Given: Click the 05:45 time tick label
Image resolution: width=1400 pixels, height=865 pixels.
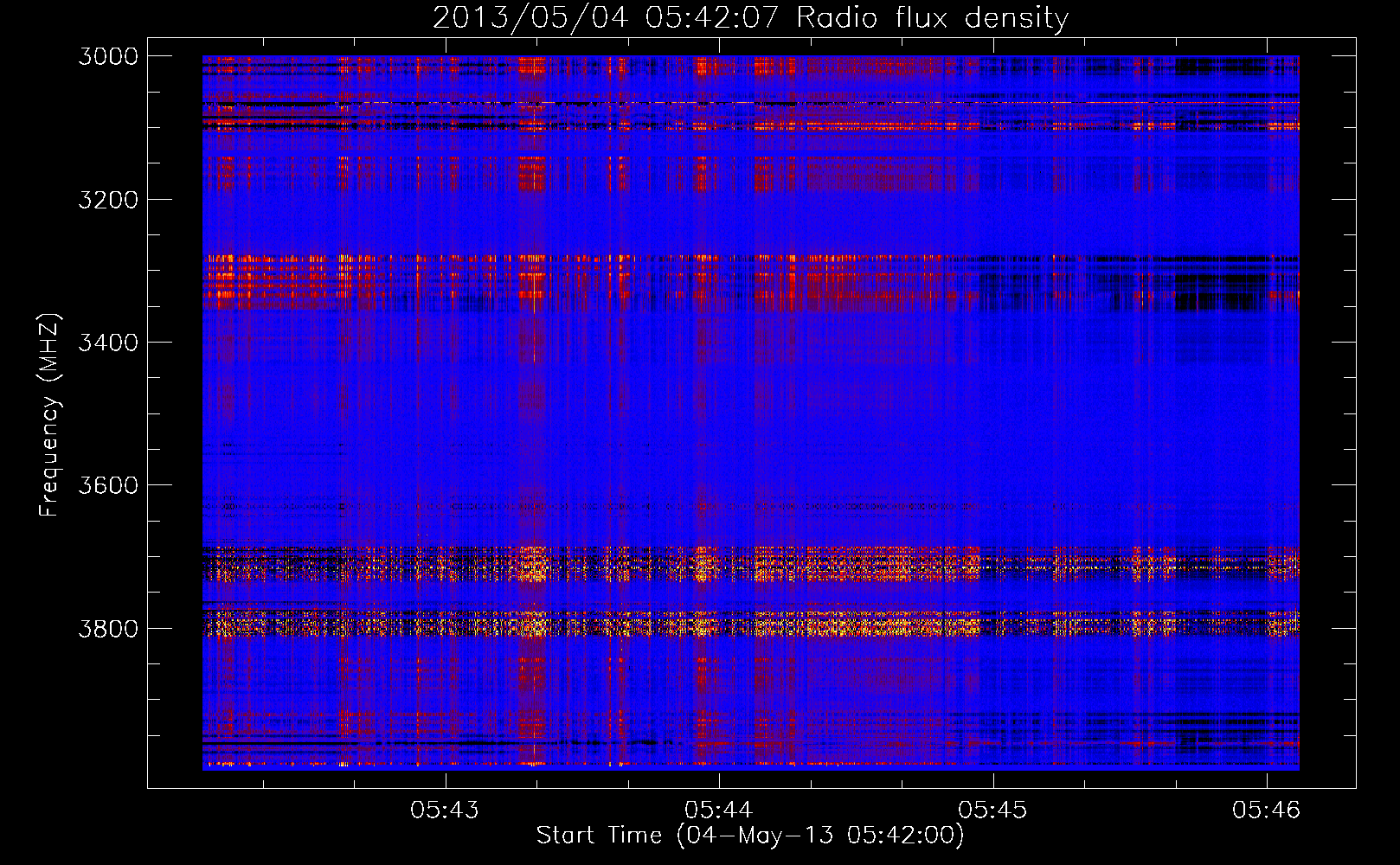Looking at the screenshot, I should coord(992,810).
